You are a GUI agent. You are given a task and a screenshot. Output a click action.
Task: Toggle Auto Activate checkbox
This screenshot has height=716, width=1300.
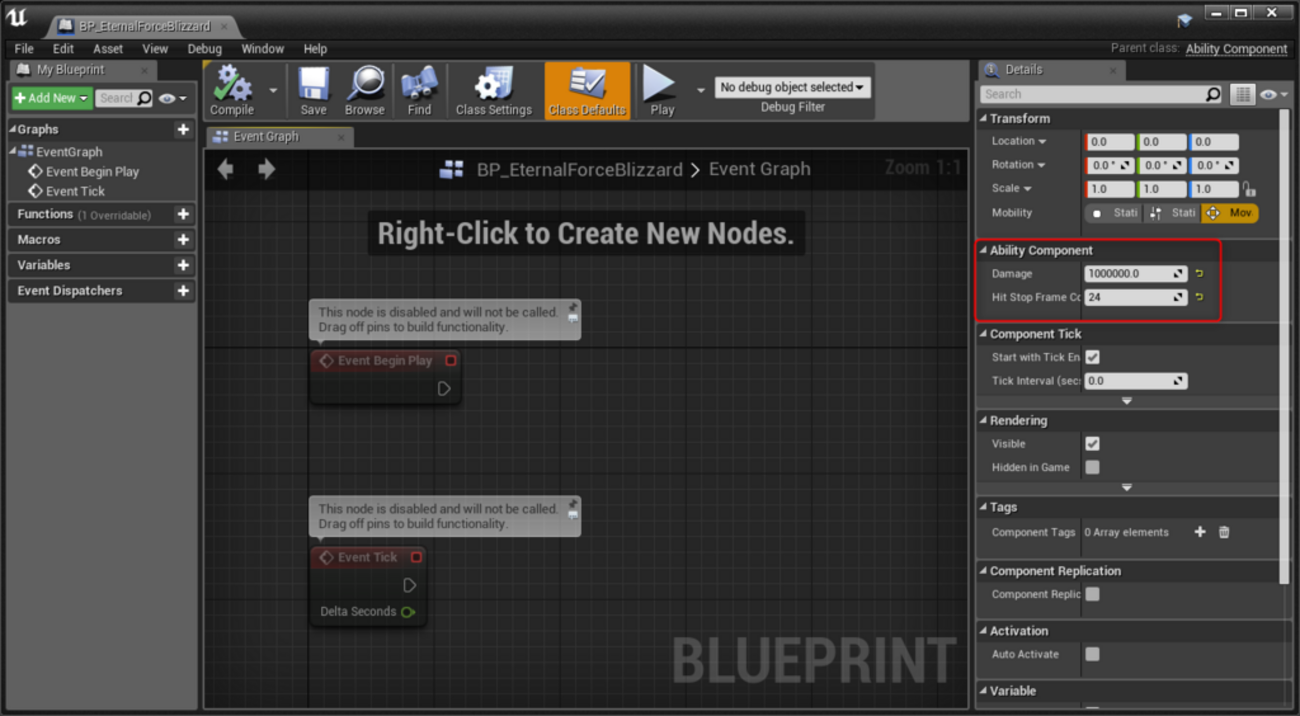tap(1092, 654)
